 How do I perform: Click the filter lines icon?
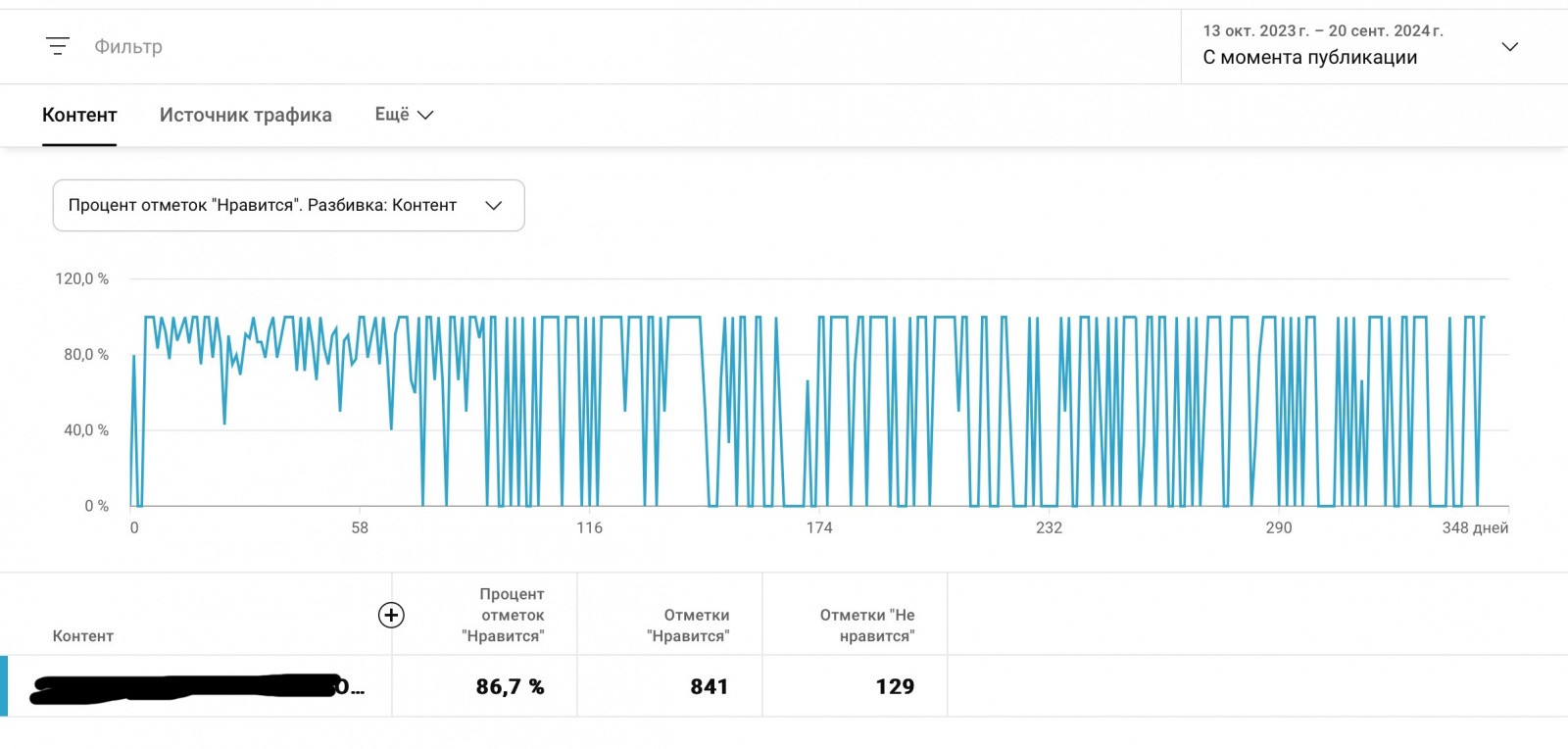tap(58, 46)
